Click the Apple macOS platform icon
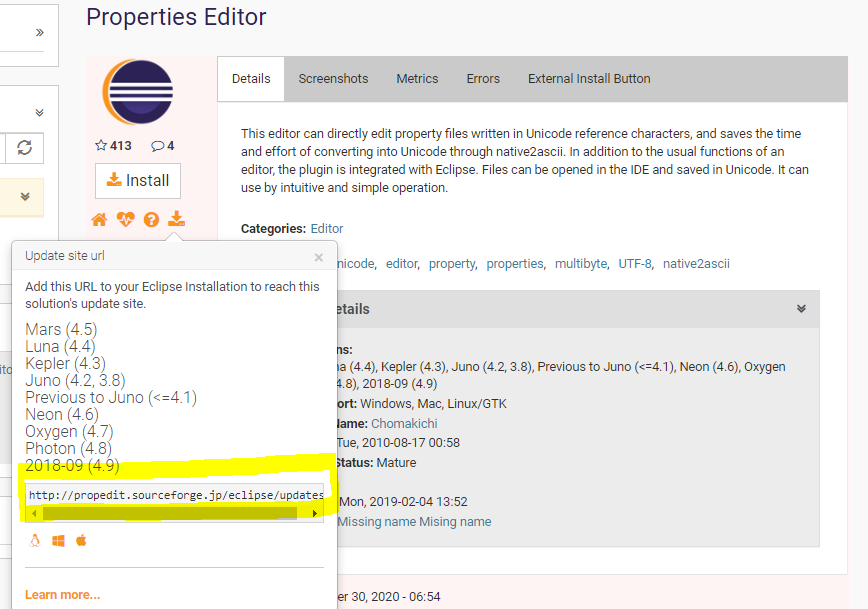The height and width of the screenshot is (609, 868). [81, 540]
